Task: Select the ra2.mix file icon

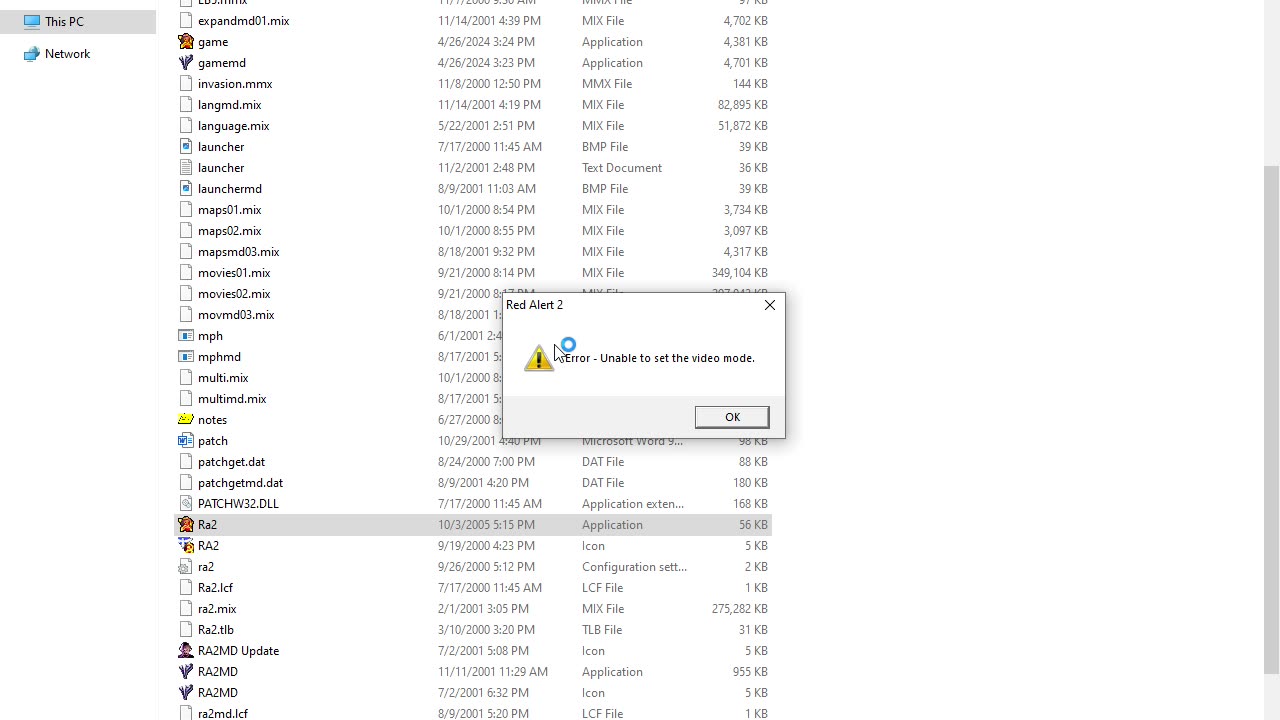Action: 186,609
